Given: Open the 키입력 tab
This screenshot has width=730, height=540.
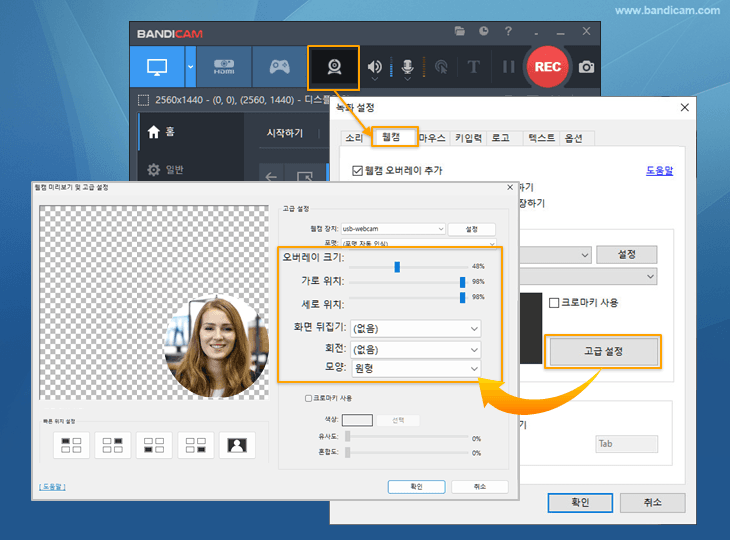Looking at the screenshot, I should tap(468, 138).
